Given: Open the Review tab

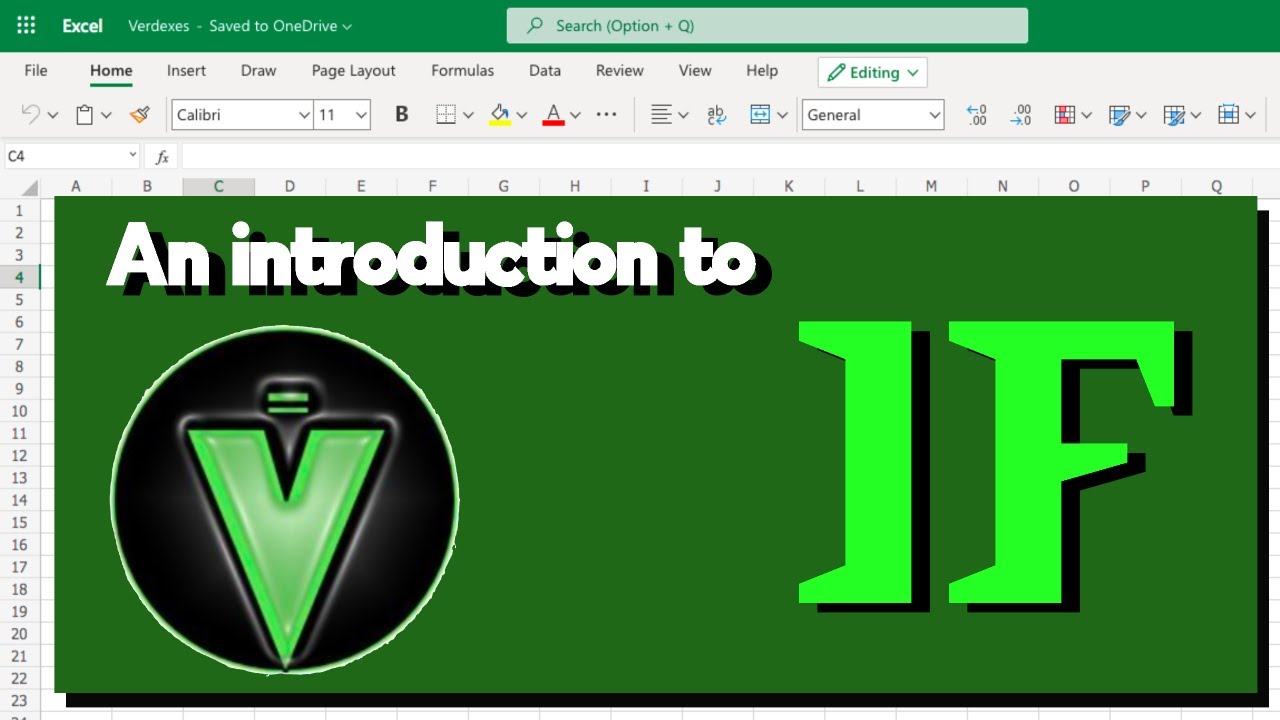Looking at the screenshot, I should 620,71.
